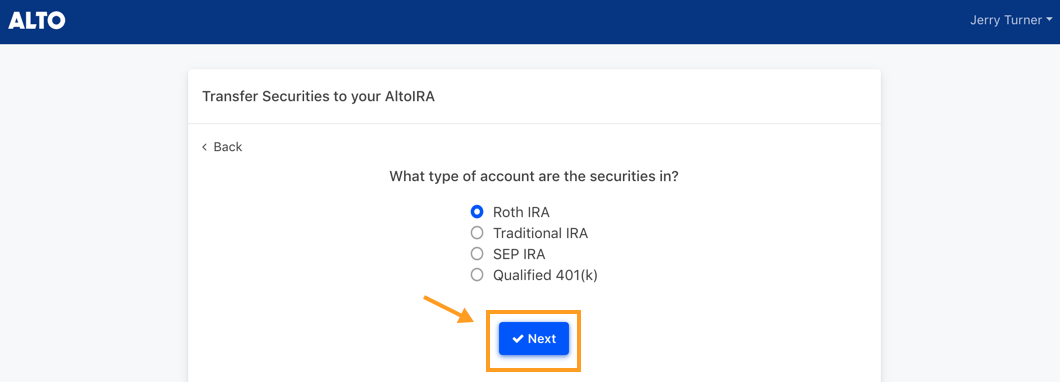Click the left chevron before Back
Screen dimensions: 1060x382
204,147
